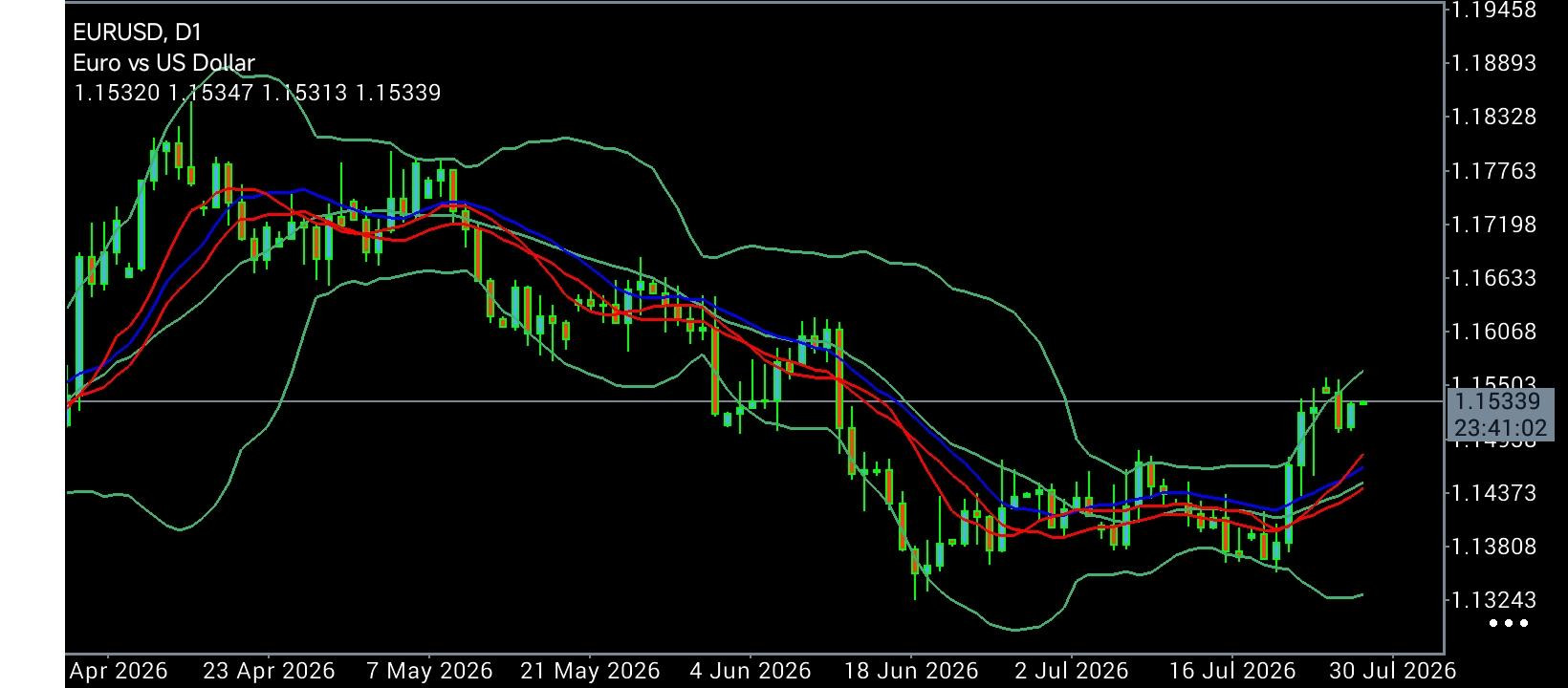The height and width of the screenshot is (688, 1568).
Task: Select the 'Euro vs US Dollar' description
Action: [x=163, y=63]
